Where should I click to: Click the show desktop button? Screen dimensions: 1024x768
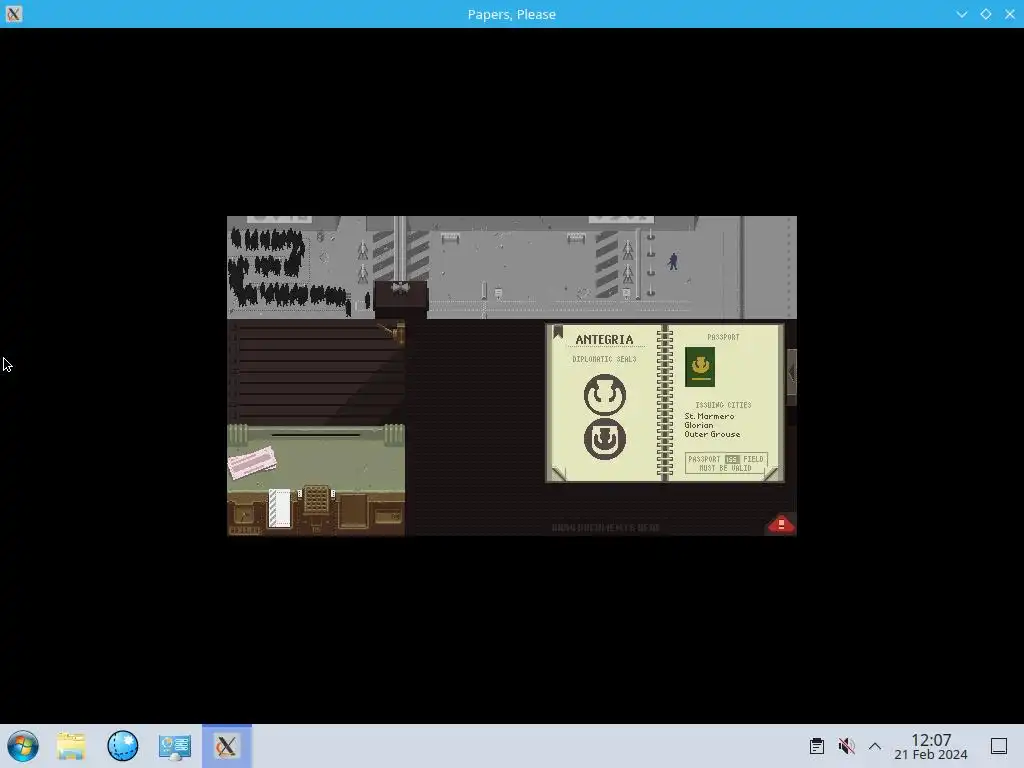(999, 746)
